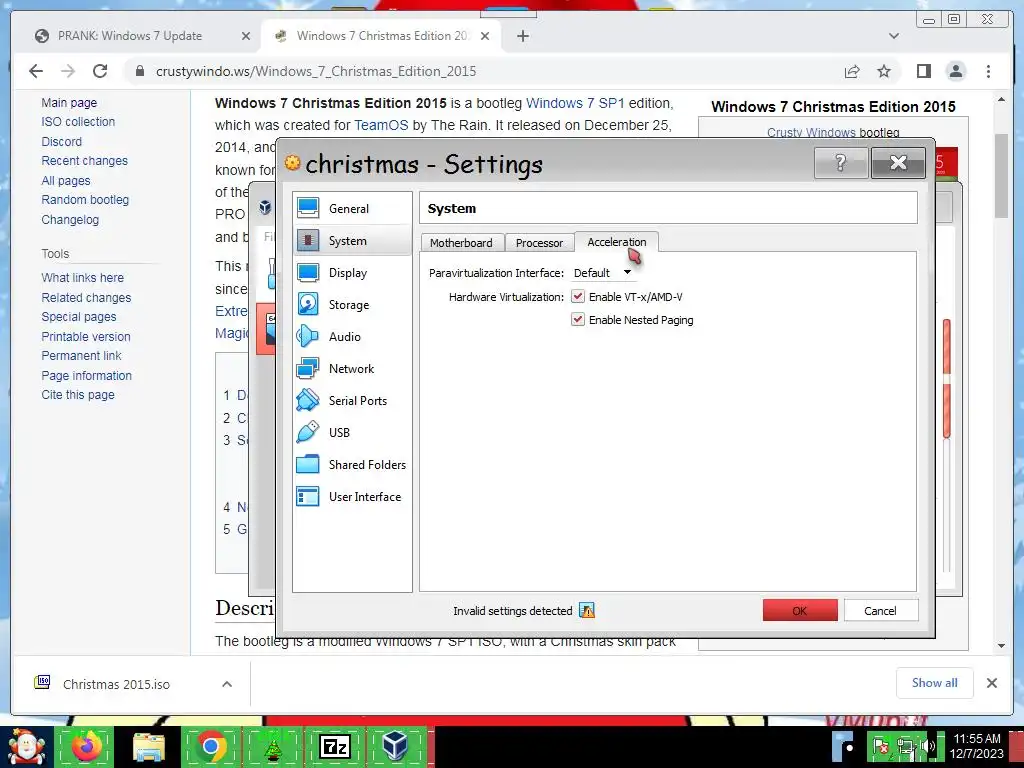Launch Firefox from the taskbar
Viewport: 1024px width, 768px height.
pyautogui.click(x=87, y=746)
